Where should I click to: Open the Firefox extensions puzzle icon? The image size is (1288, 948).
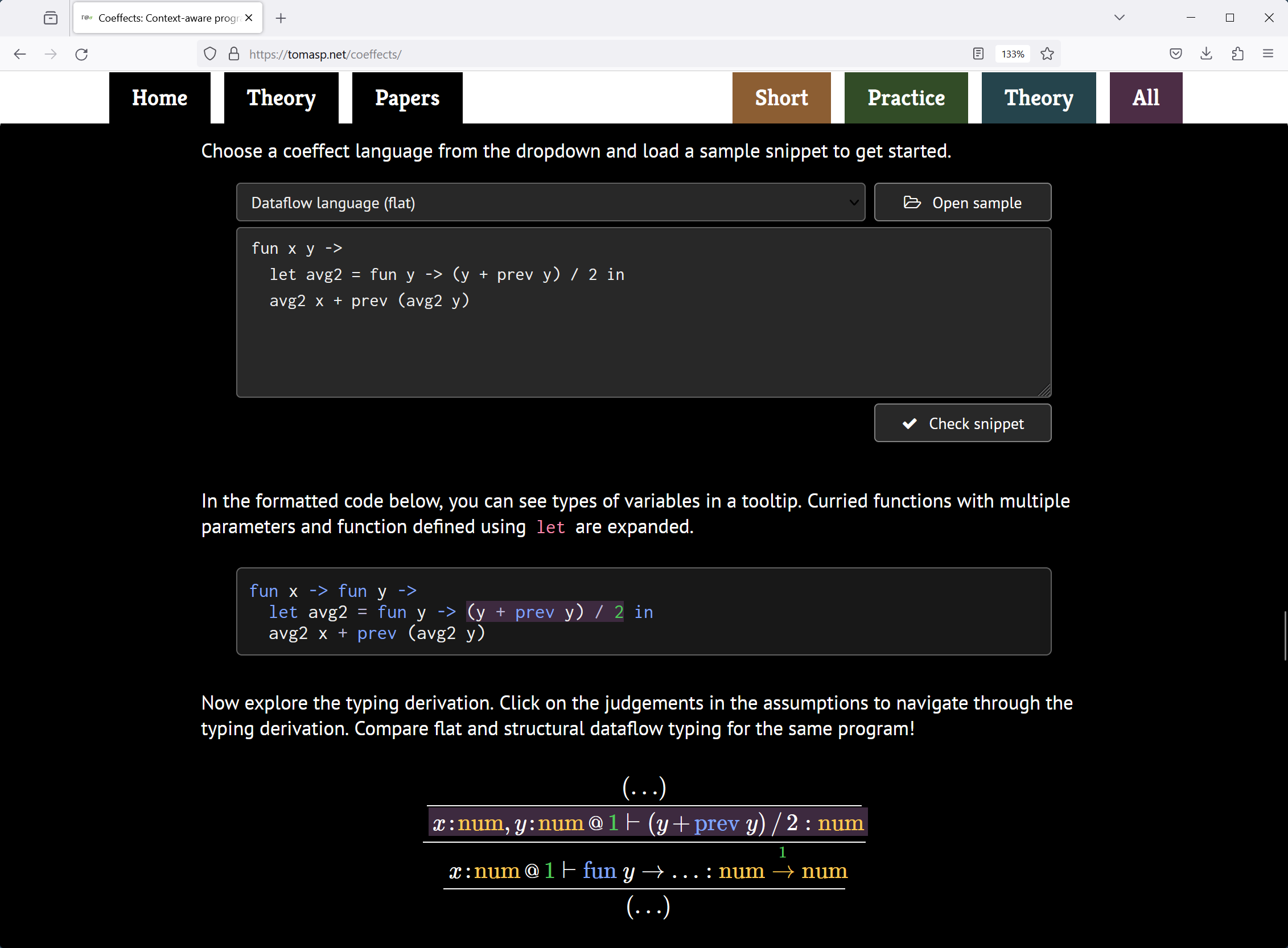pos(1237,54)
